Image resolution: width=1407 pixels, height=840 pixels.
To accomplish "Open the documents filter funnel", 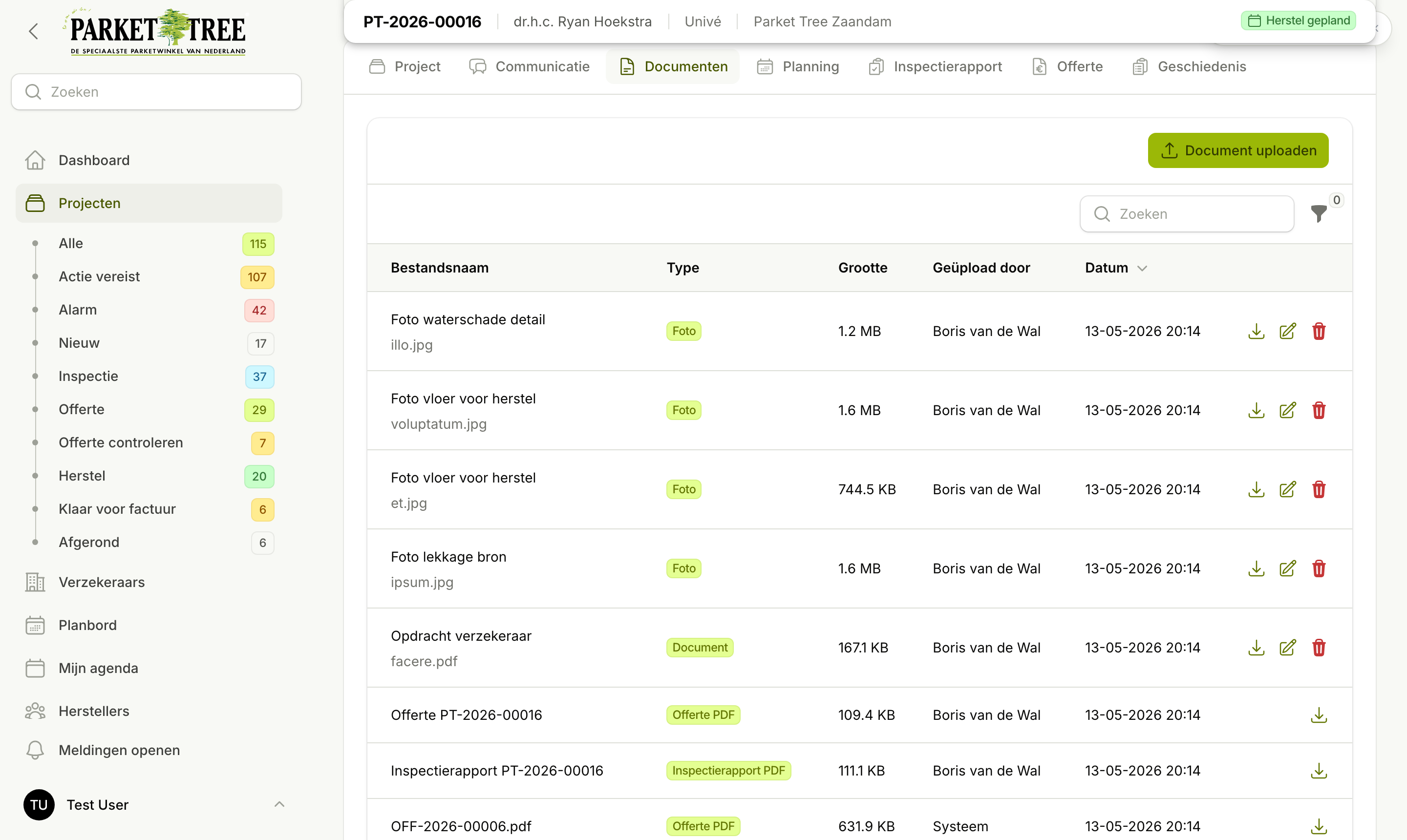I will [1319, 214].
